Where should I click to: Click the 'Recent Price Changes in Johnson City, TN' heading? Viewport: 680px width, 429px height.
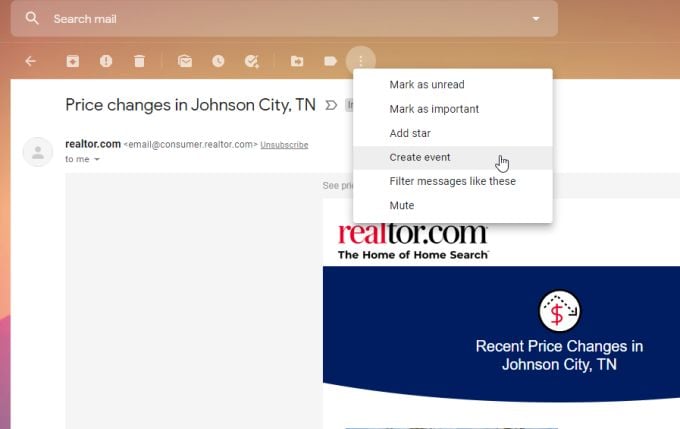click(x=559, y=355)
